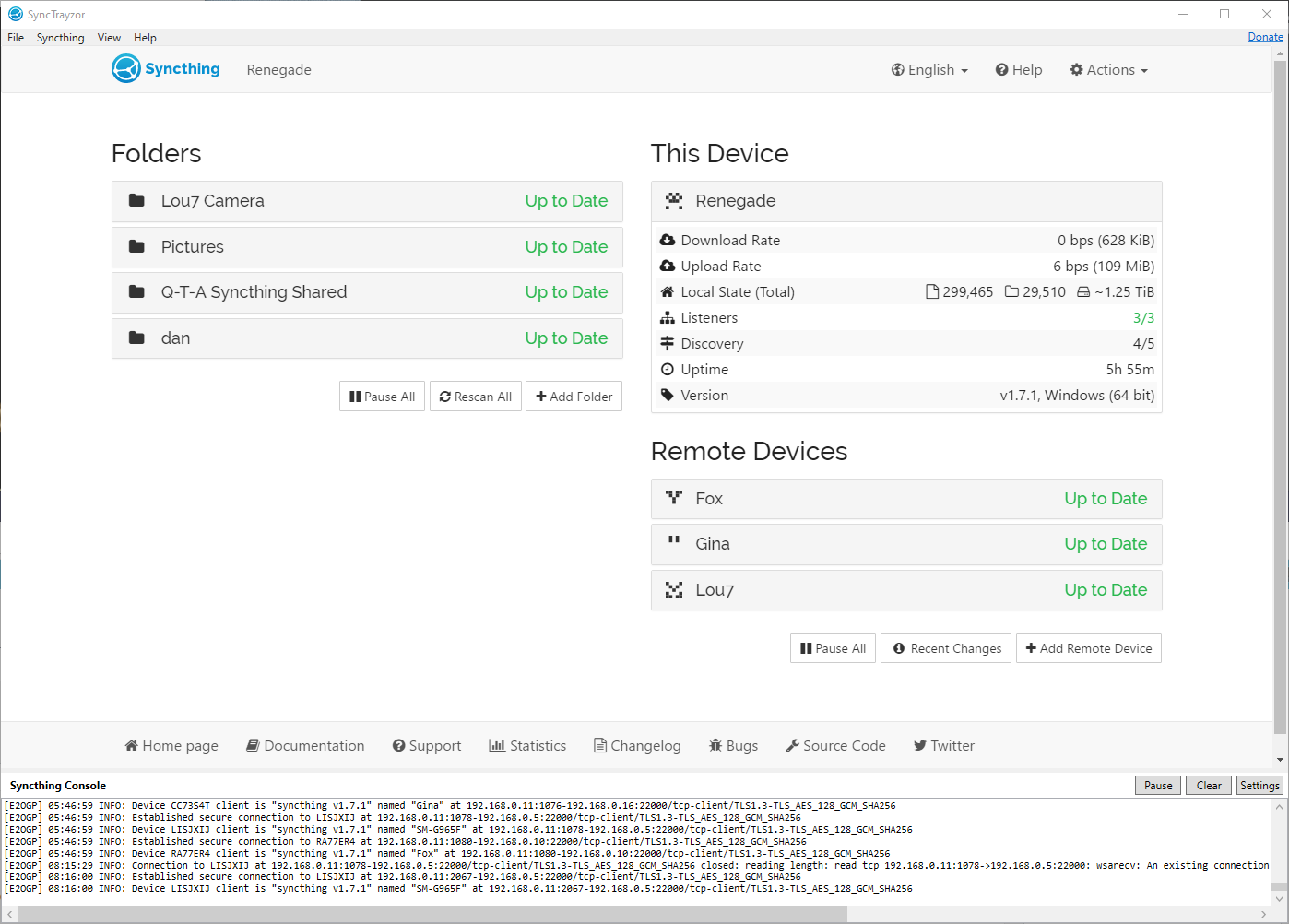Expand the Pictures folder panel
The height and width of the screenshot is (924, 1289).
[367, 247]
